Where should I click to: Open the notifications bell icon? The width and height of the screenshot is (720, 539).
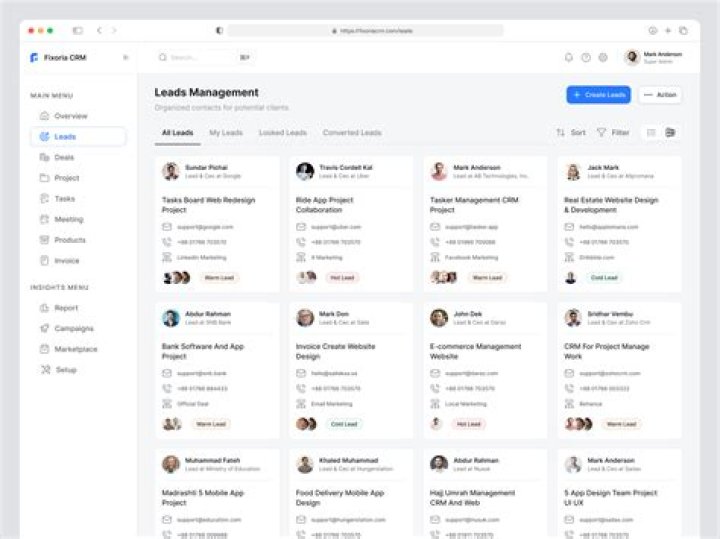[568, 57]
